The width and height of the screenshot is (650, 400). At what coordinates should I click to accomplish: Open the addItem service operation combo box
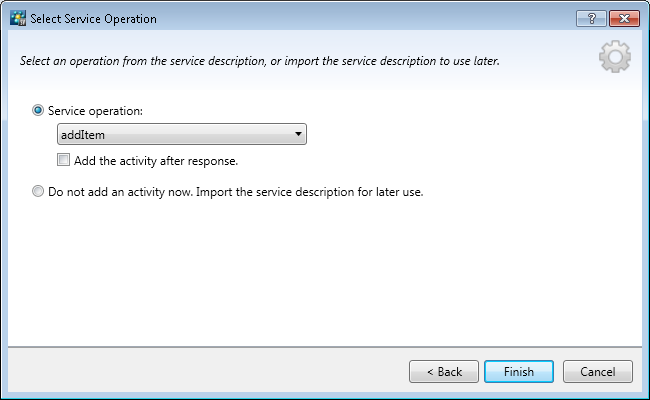[180, 135]
